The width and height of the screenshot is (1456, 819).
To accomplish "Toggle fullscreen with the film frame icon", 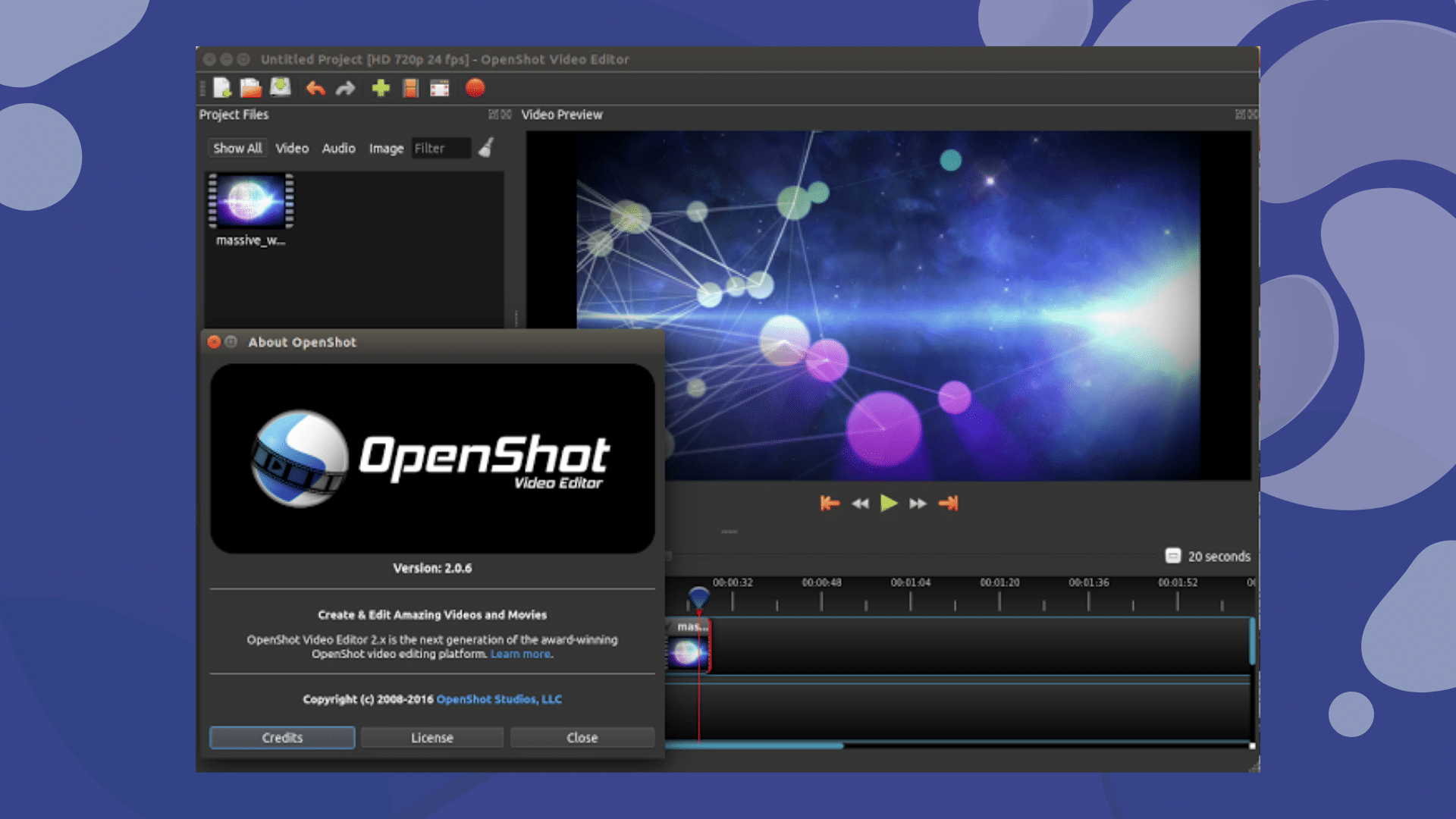I will (440, 89).
